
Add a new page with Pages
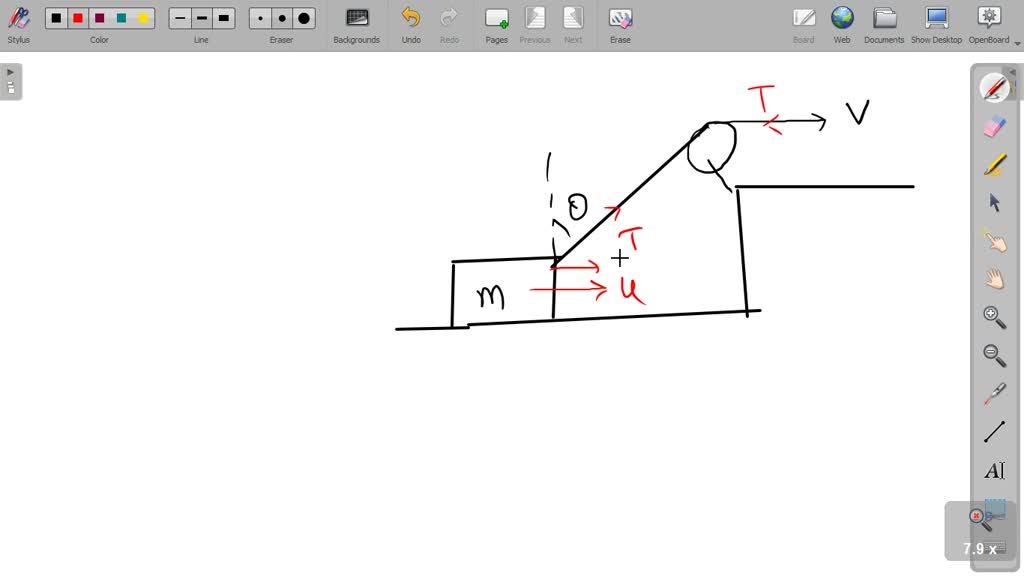coord(497,24)
